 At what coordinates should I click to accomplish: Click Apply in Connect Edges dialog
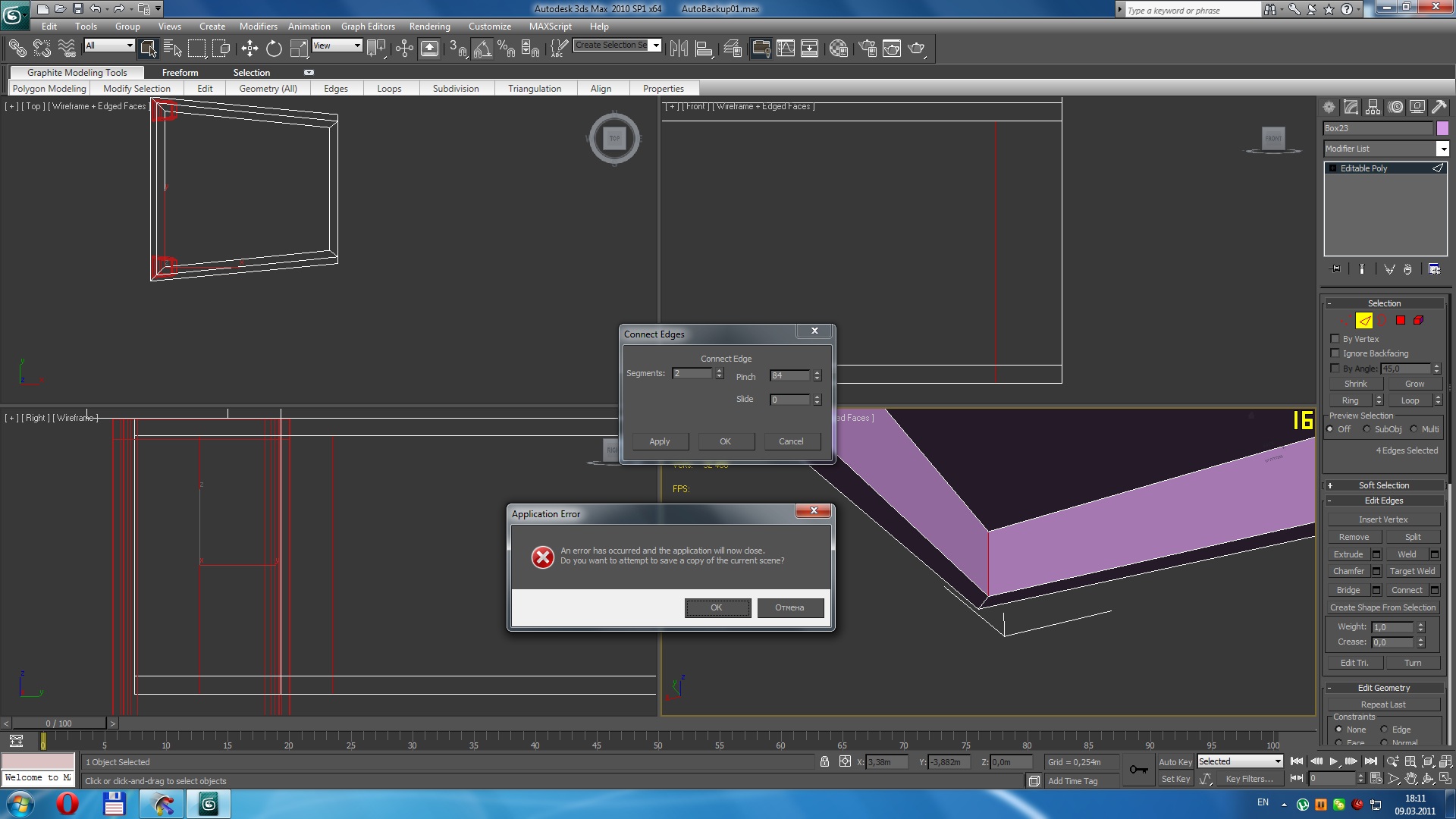point(659,441)
